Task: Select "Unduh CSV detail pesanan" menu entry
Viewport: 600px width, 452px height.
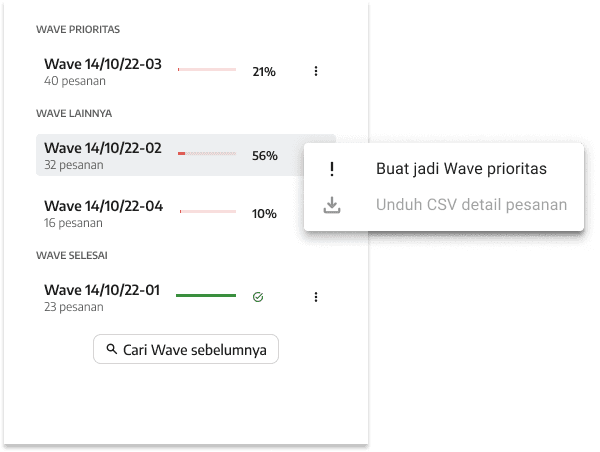Action: coord(472,205)
